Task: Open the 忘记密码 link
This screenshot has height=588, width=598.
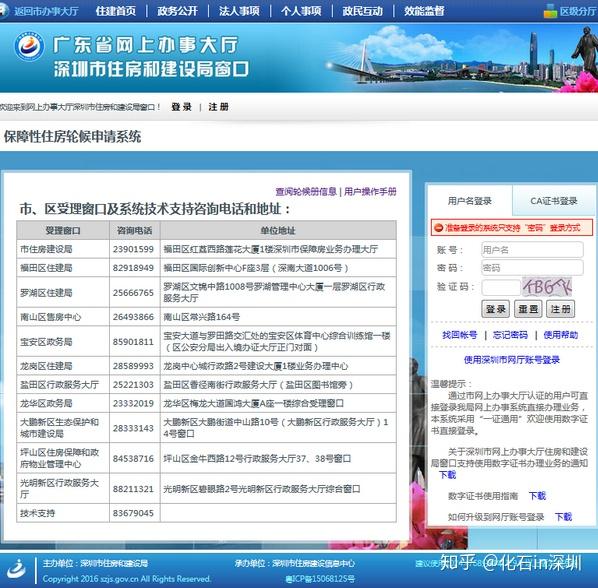Action: pos(510,335)
